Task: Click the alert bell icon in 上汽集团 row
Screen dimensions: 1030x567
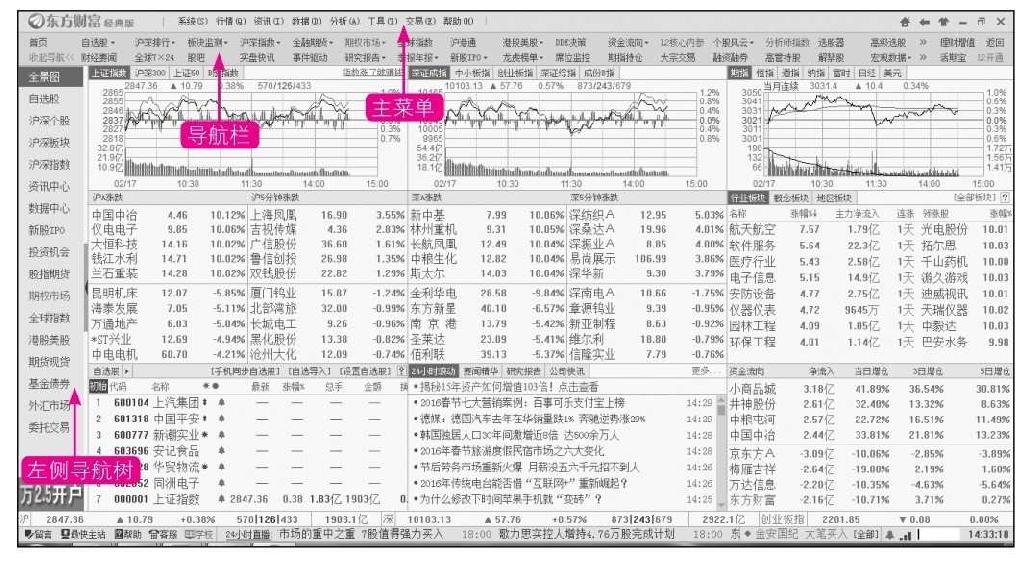Action: pyautogui.click(x=221, y=401)
